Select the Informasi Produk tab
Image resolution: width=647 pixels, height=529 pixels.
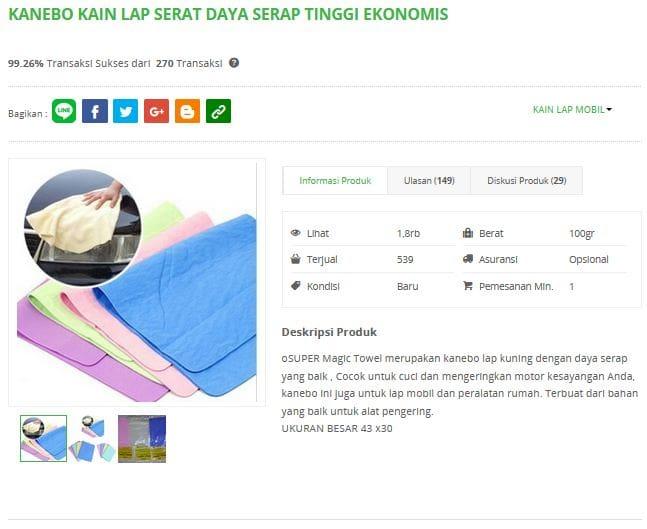(x=335, y=181)
